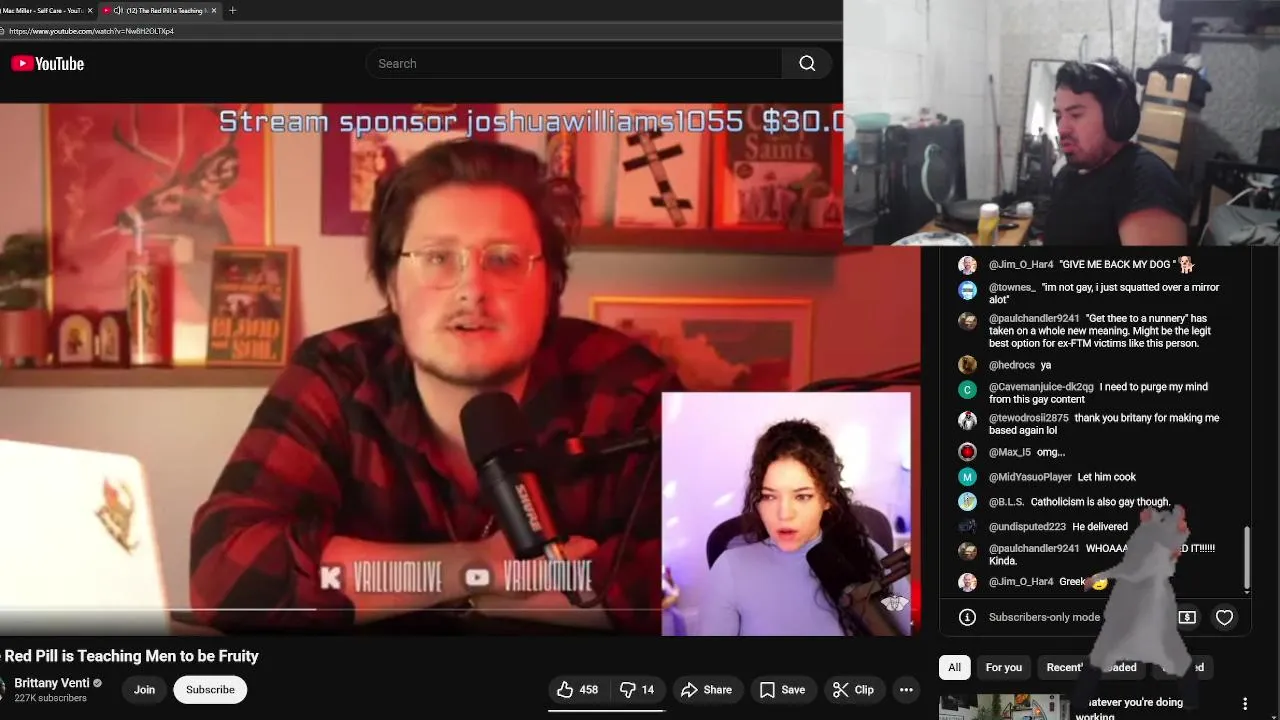Viewport: 1280px width, 720px height.
Task: Subscribe to Brittany Venti
Action: (210, 690)
